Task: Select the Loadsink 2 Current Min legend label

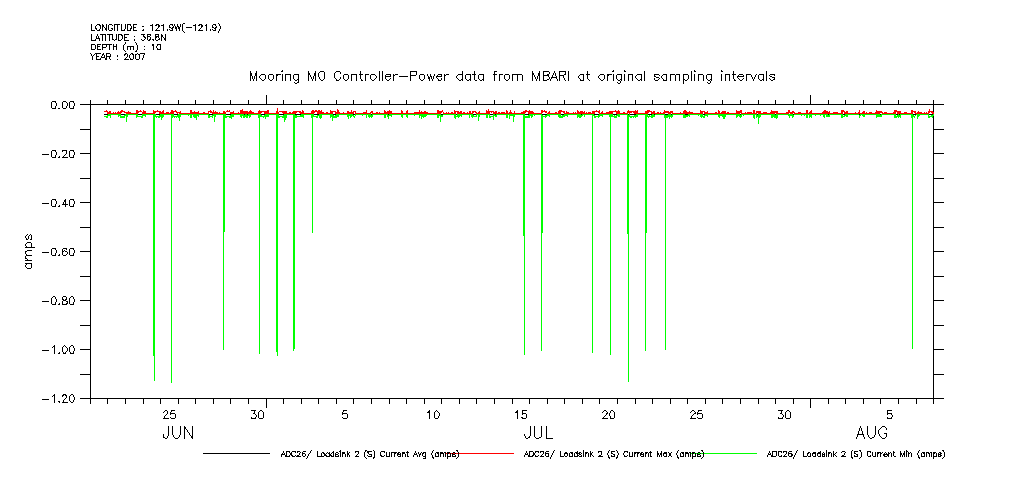Action: [855, 454]
